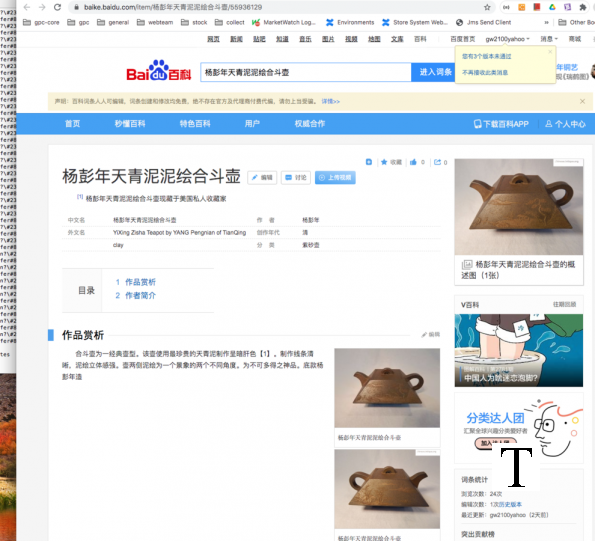Open the browser Extensions puzzle icon
595x541 pixels.
(x=583, y=7)
